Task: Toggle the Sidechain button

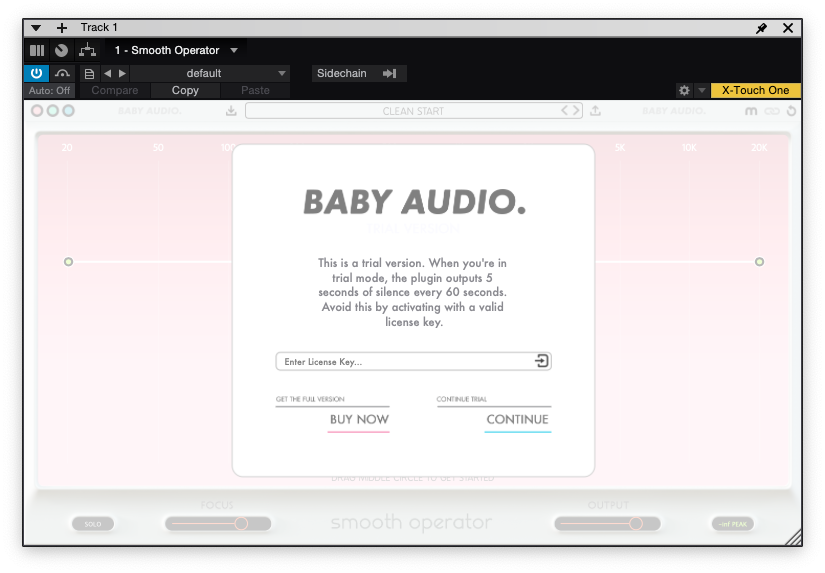Action: click(359, 73)
